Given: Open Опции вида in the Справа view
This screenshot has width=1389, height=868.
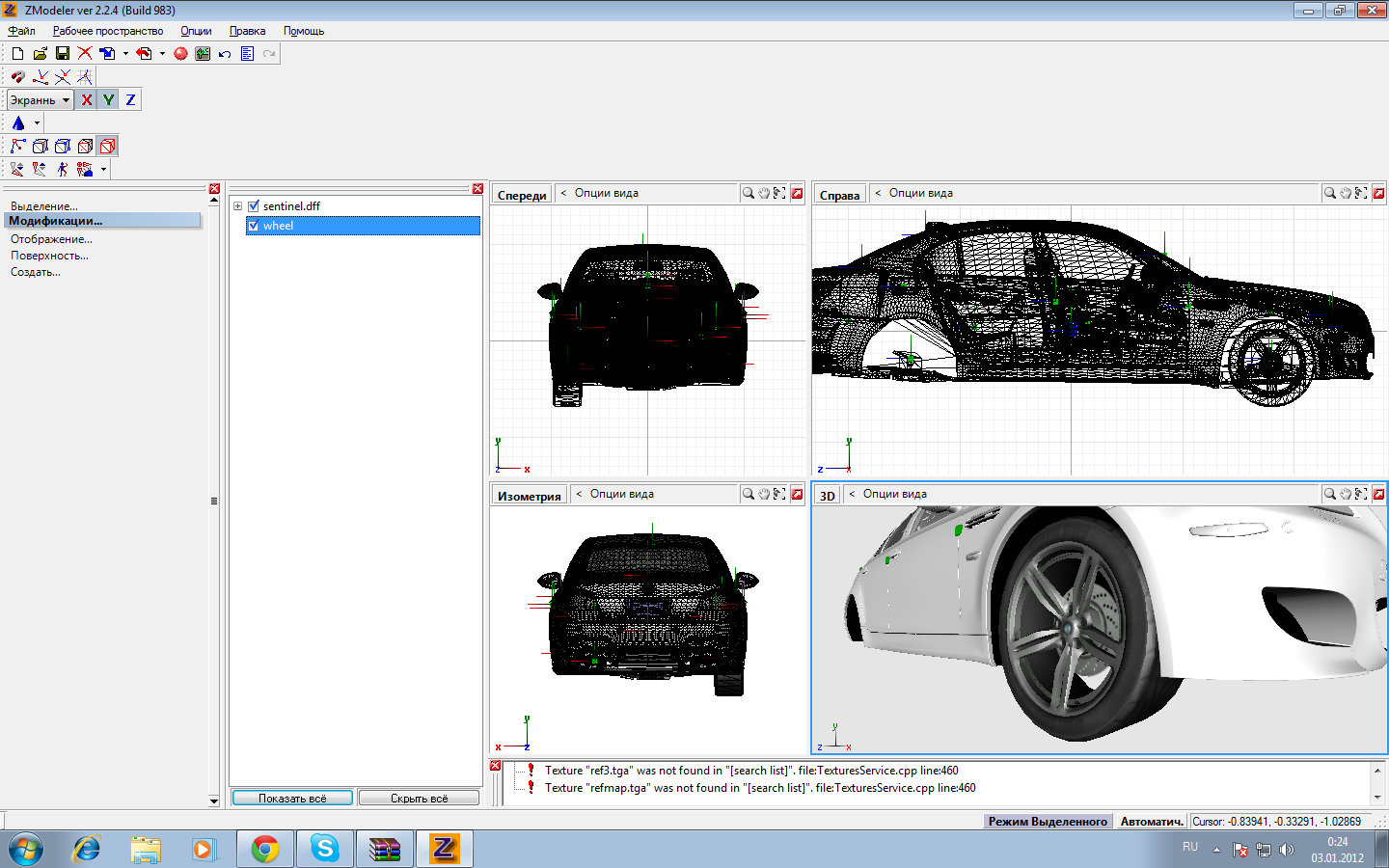Looking at the screenshot, I should pos(920,193).
